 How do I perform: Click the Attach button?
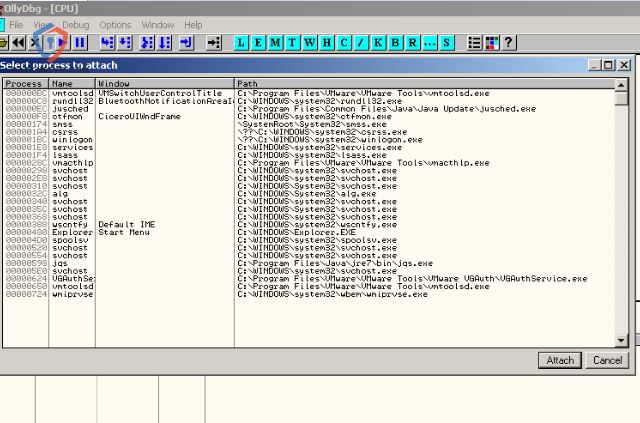point(560,360)
